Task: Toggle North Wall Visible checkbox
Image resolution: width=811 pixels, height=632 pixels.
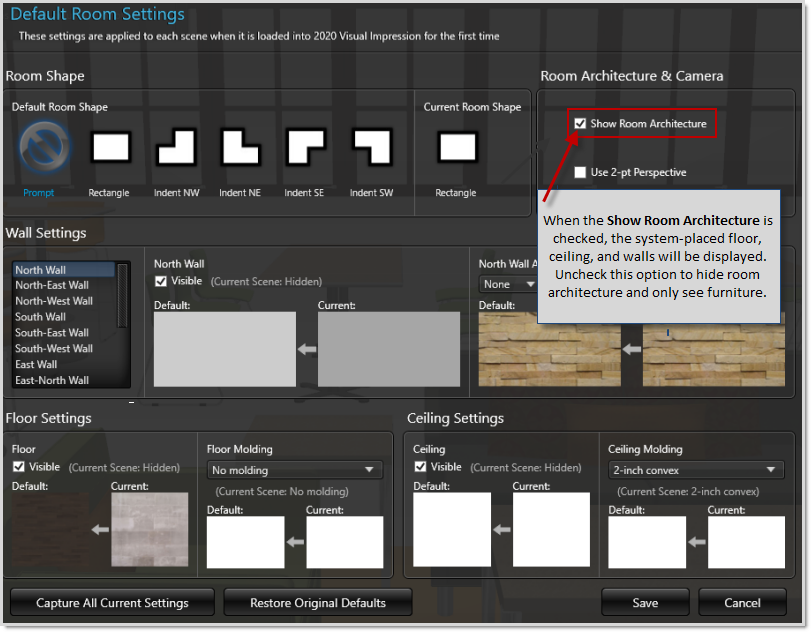Action: pos(161,281)
